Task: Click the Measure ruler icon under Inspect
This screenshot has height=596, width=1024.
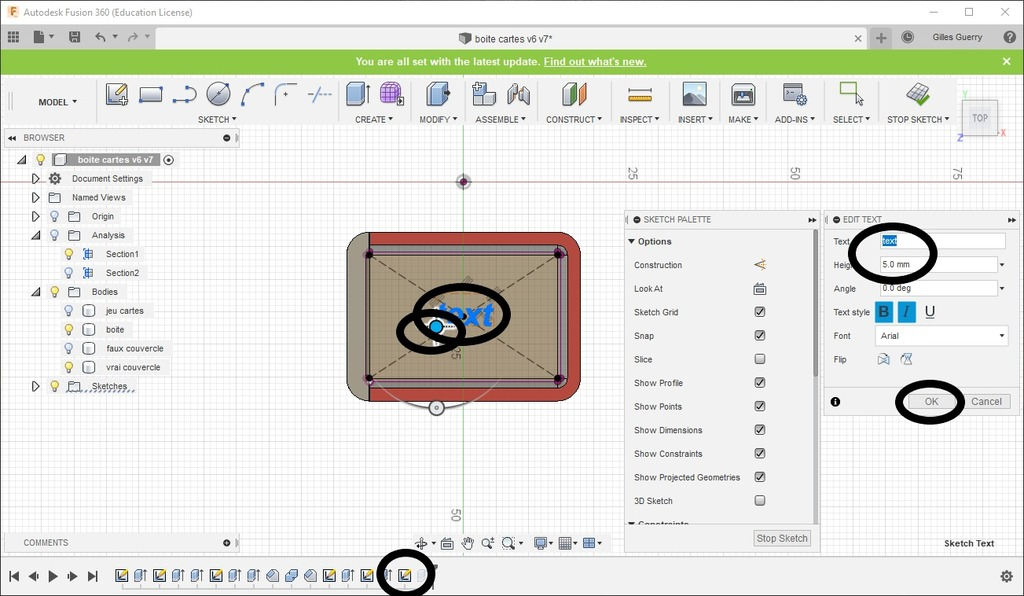Action: click(x=639, y=95)
